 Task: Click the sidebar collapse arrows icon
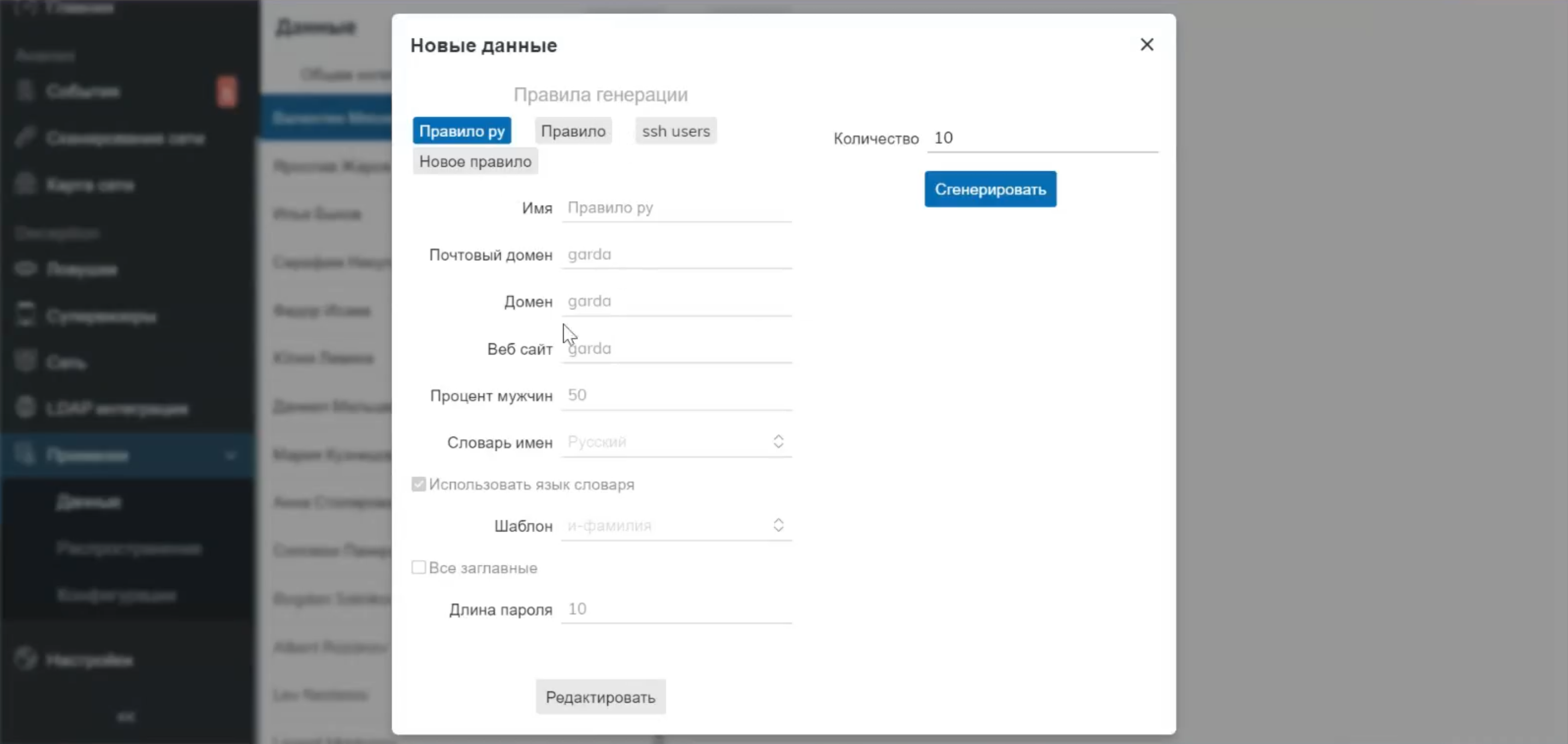point(126,717)
